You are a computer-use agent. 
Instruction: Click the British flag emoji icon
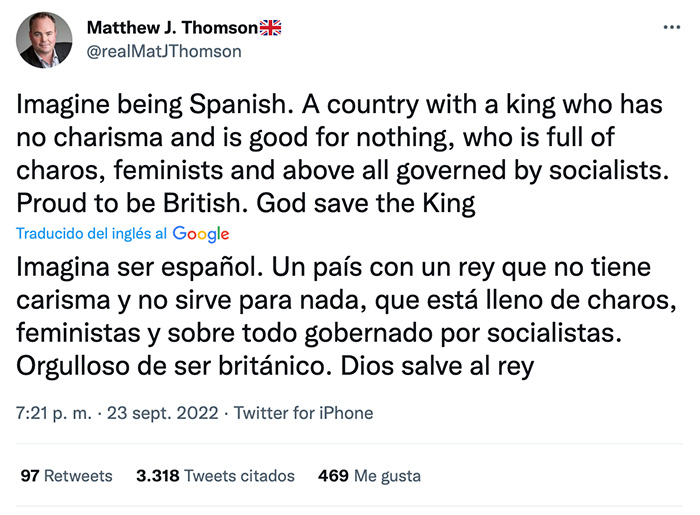[271, 28]
